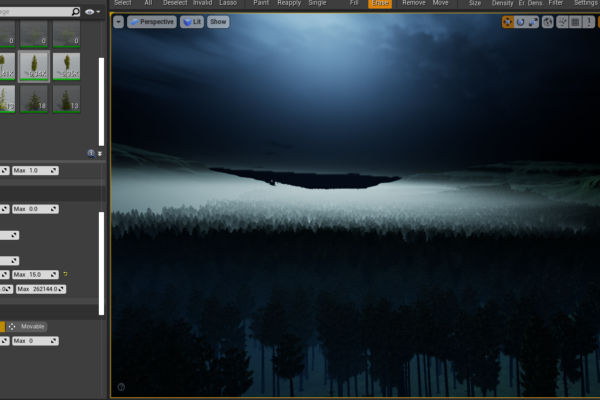Select the tree thumbnail showing 6.34K
The height and width of the screenshot is (400, 600).
(34, 66)
